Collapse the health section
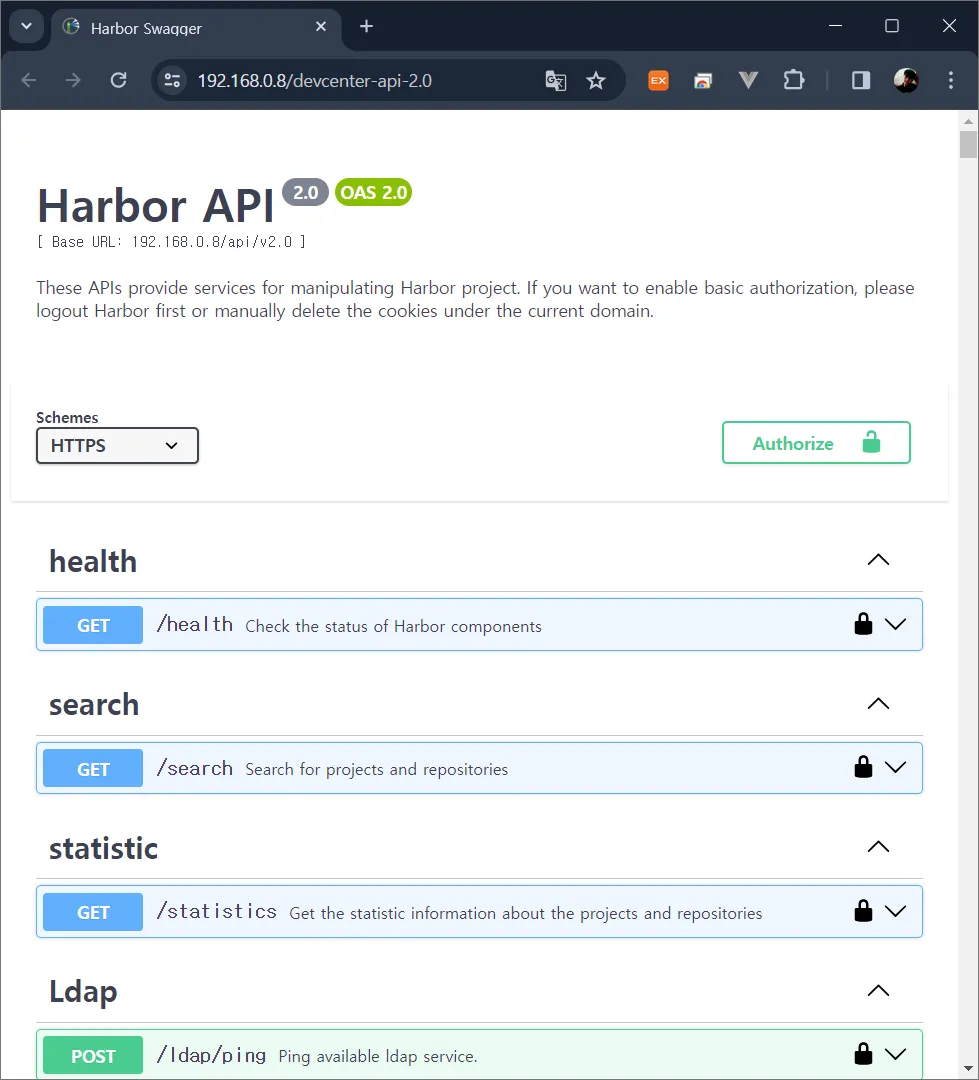This screenshot has width=979, height=1080. pyautogui.click(x=878, y=560)
